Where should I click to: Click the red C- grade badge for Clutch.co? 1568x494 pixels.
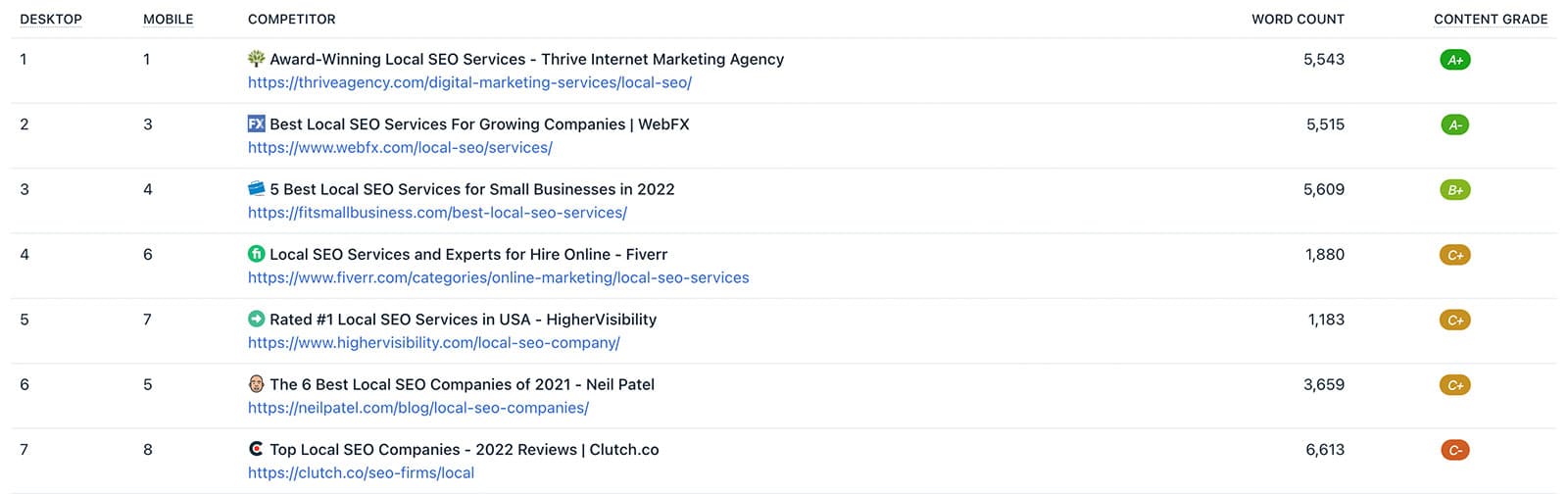coord(1455,450)
